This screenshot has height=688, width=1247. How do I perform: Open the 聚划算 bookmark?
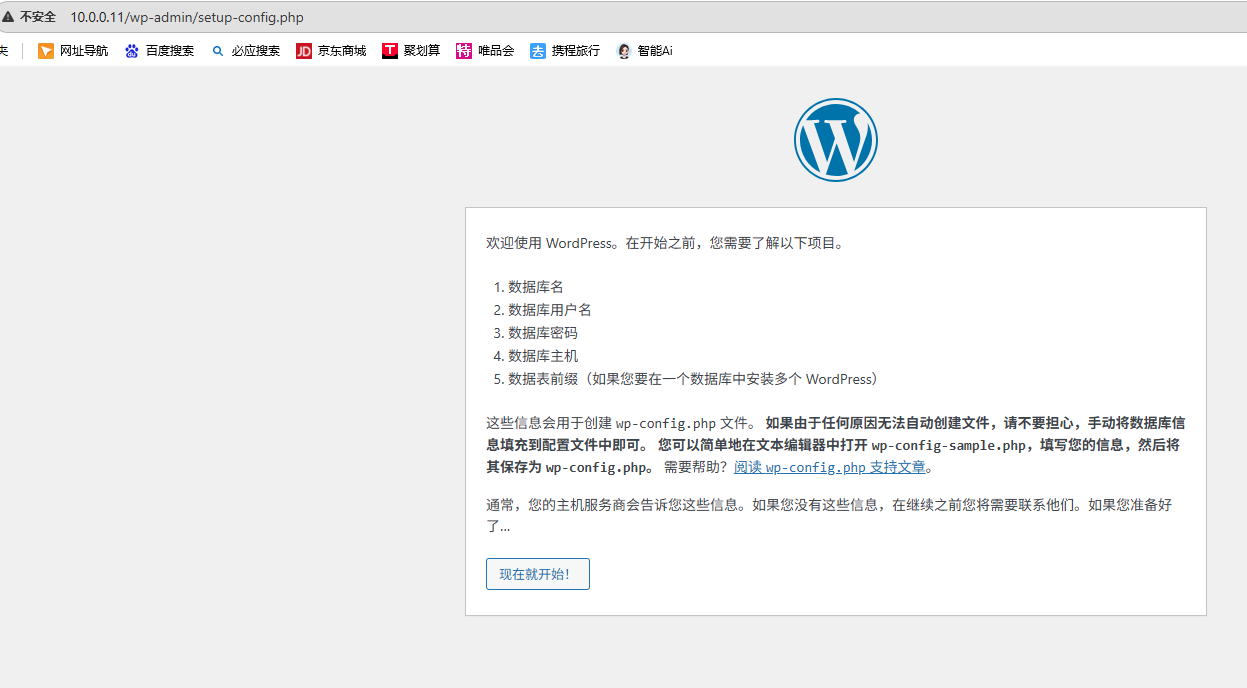(411, 51)
